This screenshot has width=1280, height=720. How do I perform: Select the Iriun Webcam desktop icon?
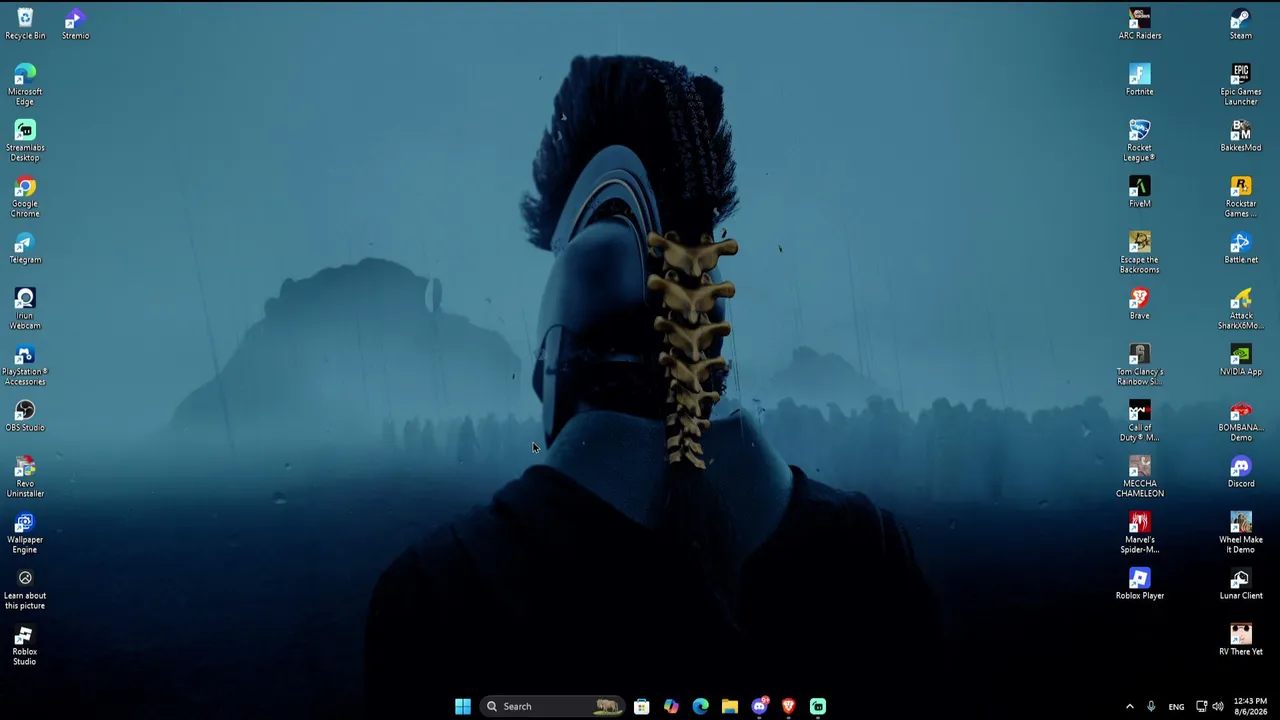pyautogui.click(x=25, y=309)
